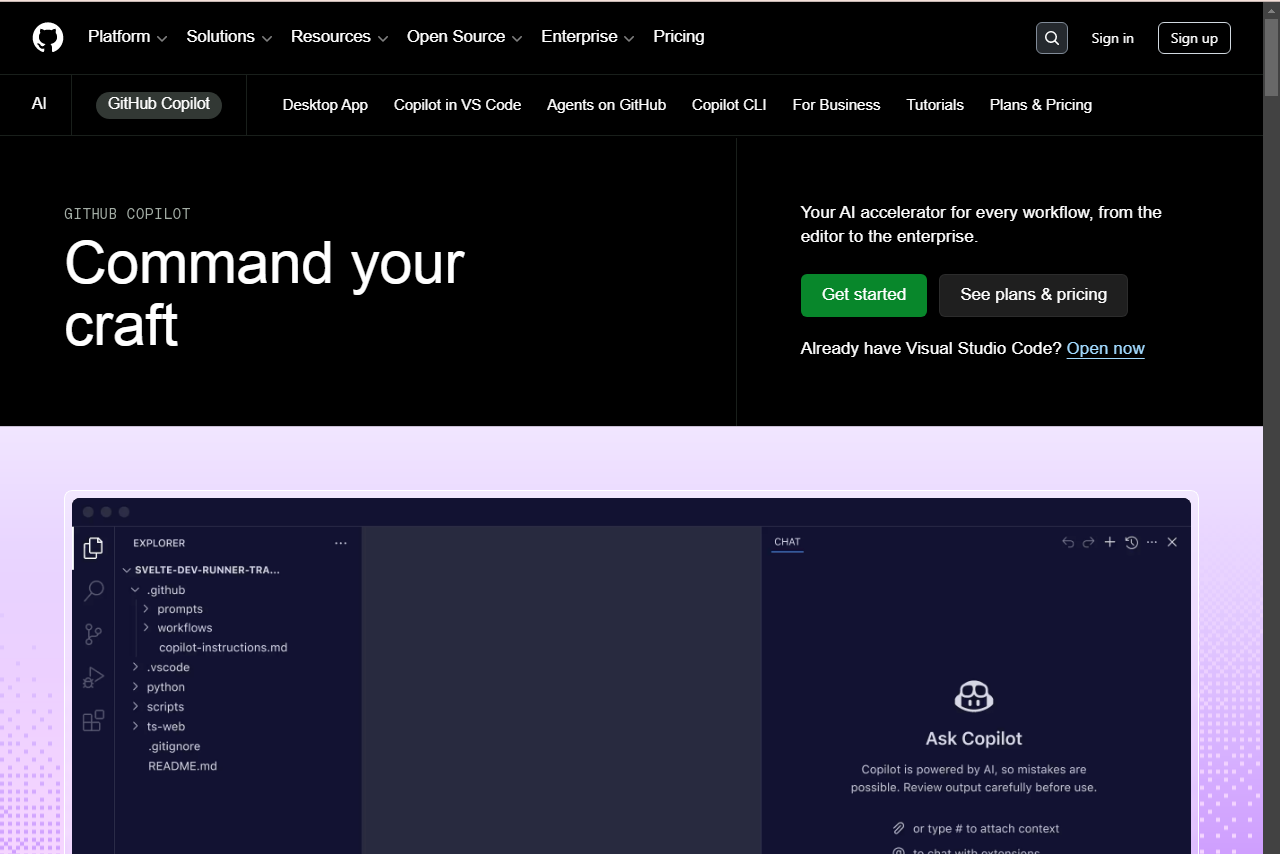
Task: Click the green Get started button
Action: point(864,295)
